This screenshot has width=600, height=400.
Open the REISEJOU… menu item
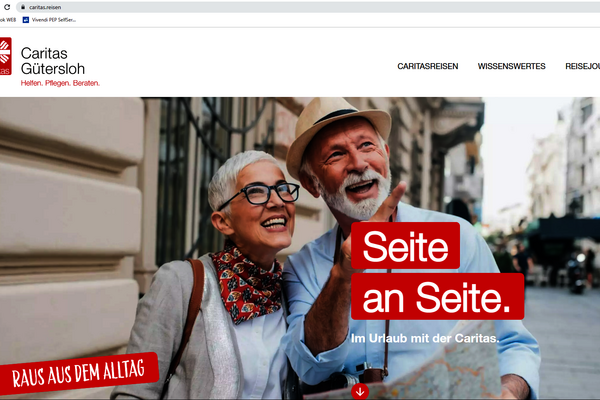click(582, 66)
